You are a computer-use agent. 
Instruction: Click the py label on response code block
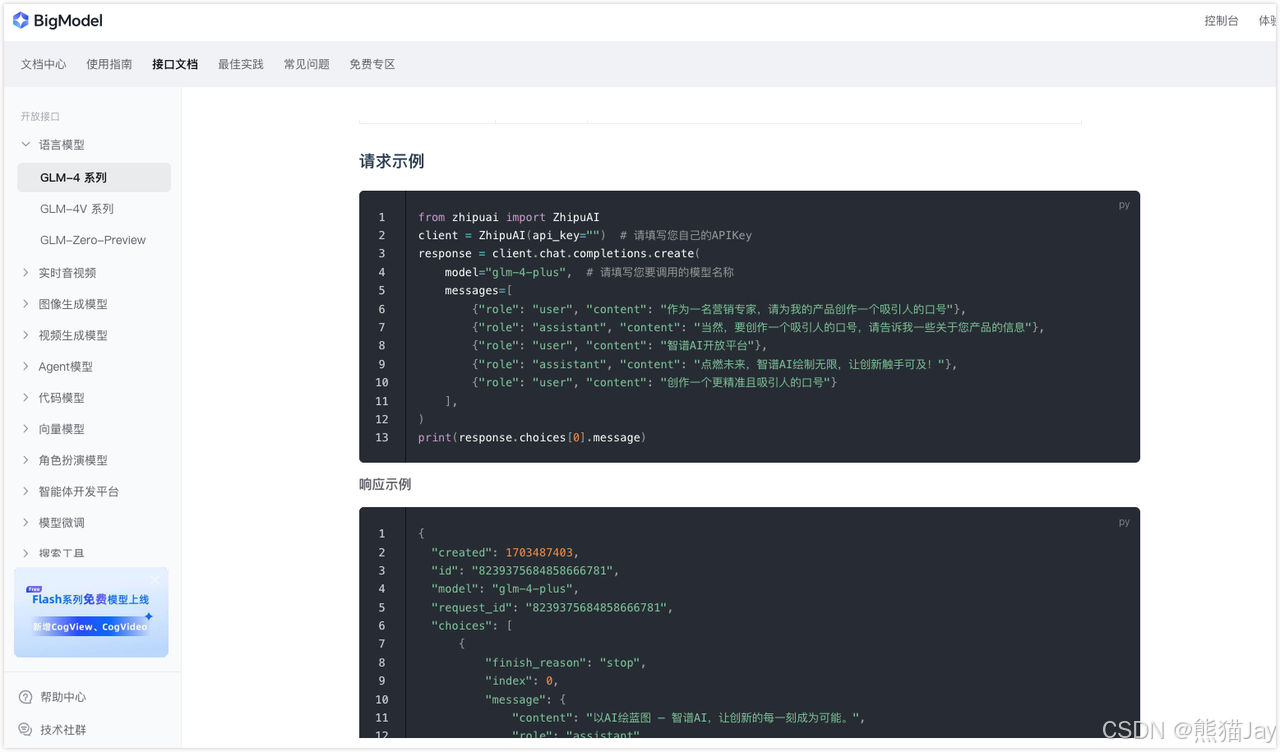point(1124,522)
